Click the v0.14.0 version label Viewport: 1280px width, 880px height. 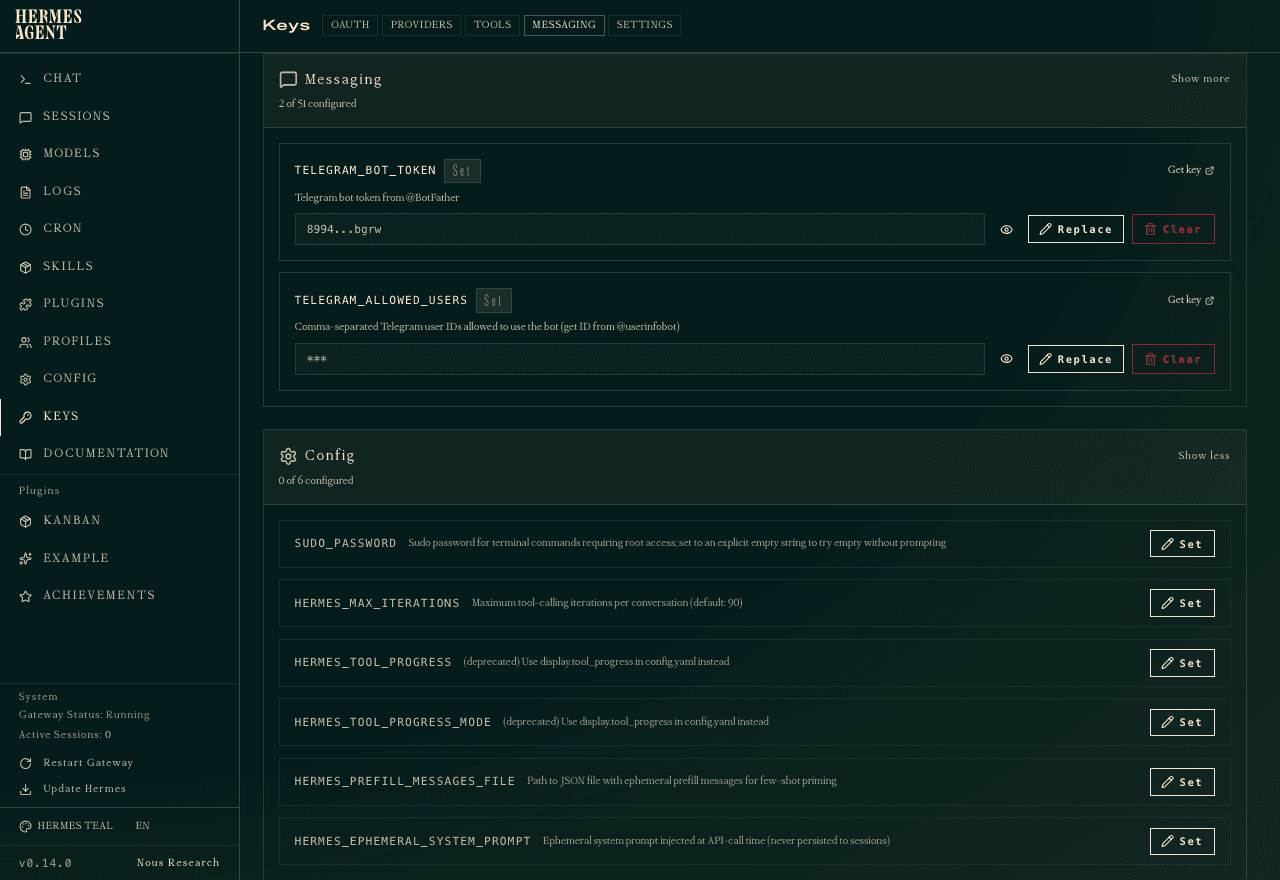click(x=45, y=863)
